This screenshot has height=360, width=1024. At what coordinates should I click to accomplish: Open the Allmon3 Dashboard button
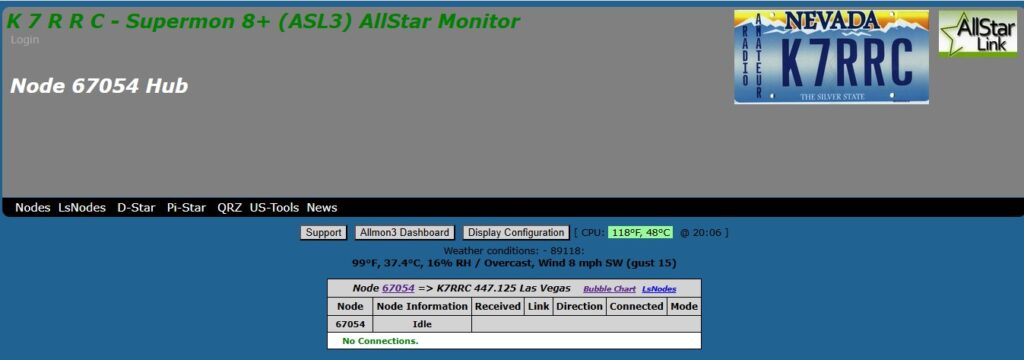coord(405,233)
